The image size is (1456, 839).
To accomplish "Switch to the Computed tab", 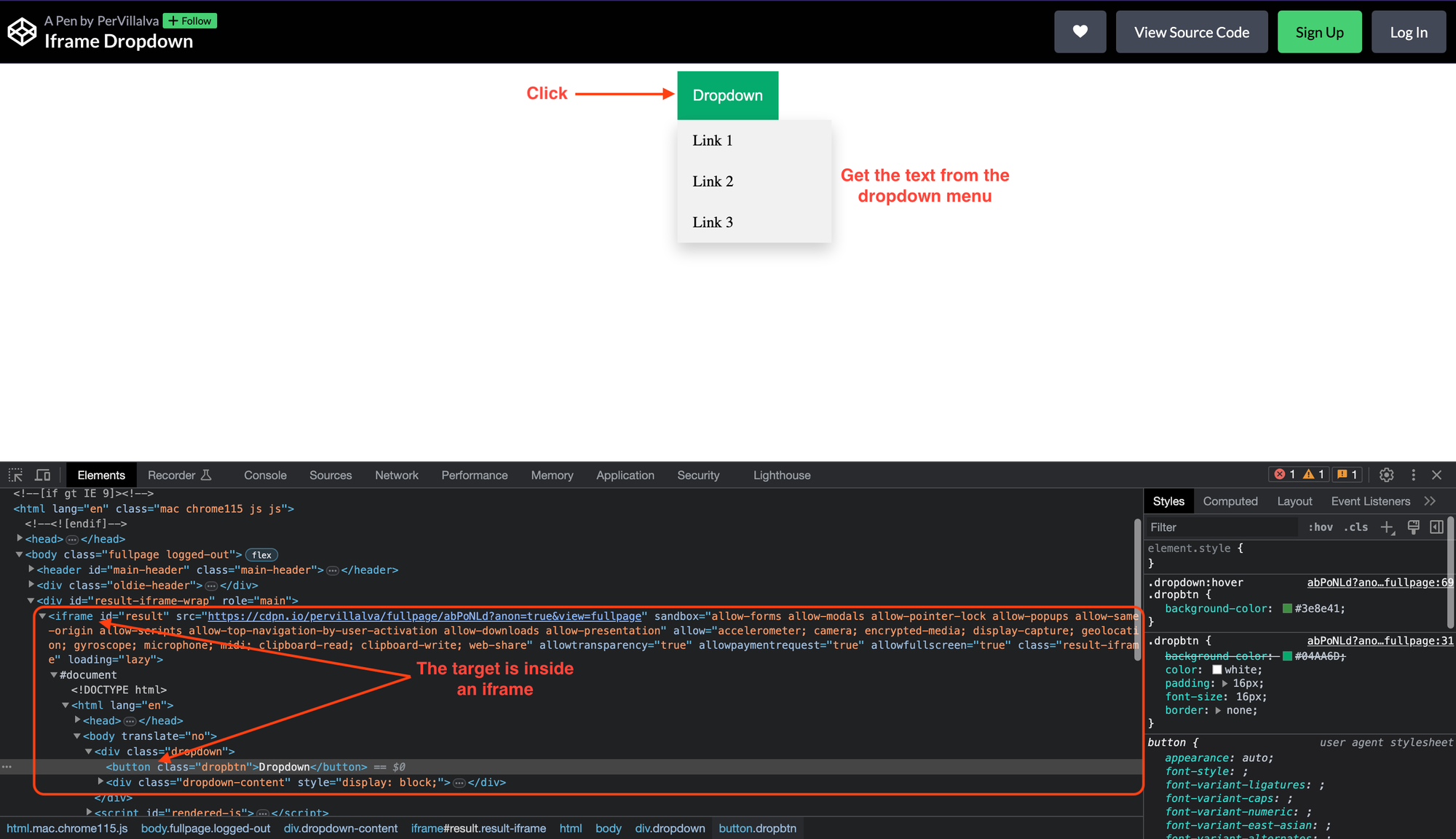I will point(1230,501).
